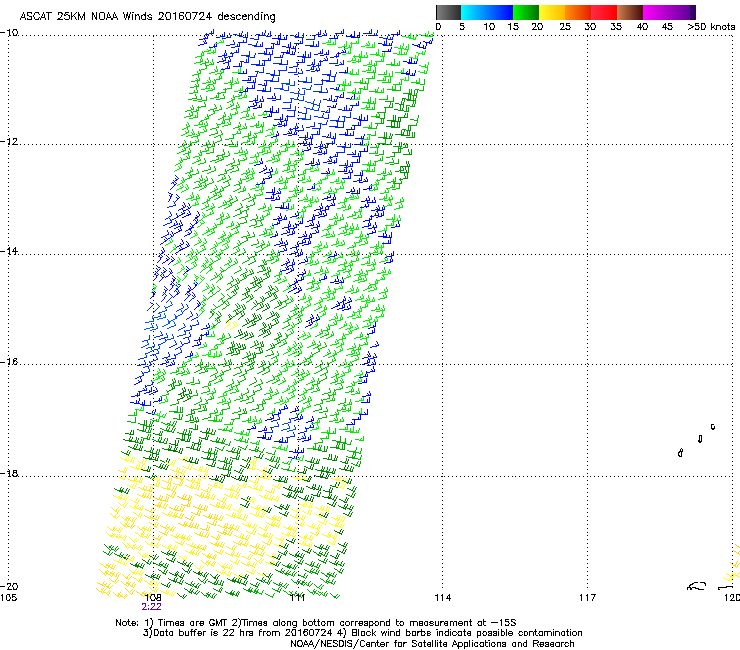Click the '25' legend tick label

[565, 27]
